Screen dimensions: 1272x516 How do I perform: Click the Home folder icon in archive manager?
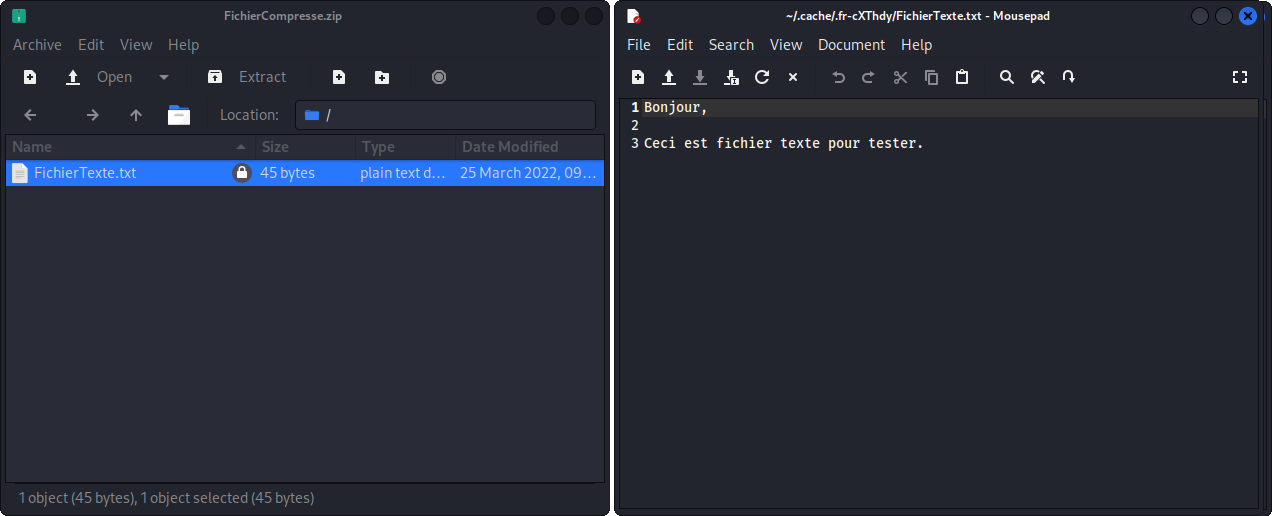coord(179,115)
